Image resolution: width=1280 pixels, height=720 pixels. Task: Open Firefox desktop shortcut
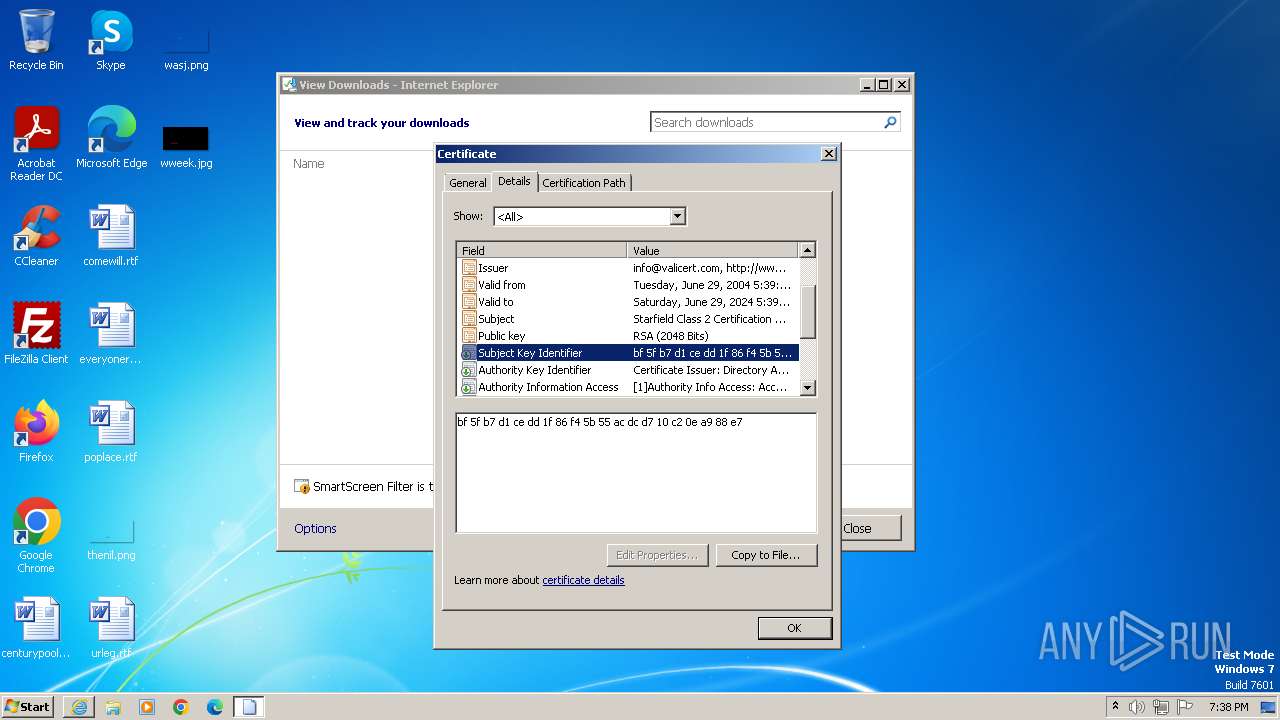(36, 432)
